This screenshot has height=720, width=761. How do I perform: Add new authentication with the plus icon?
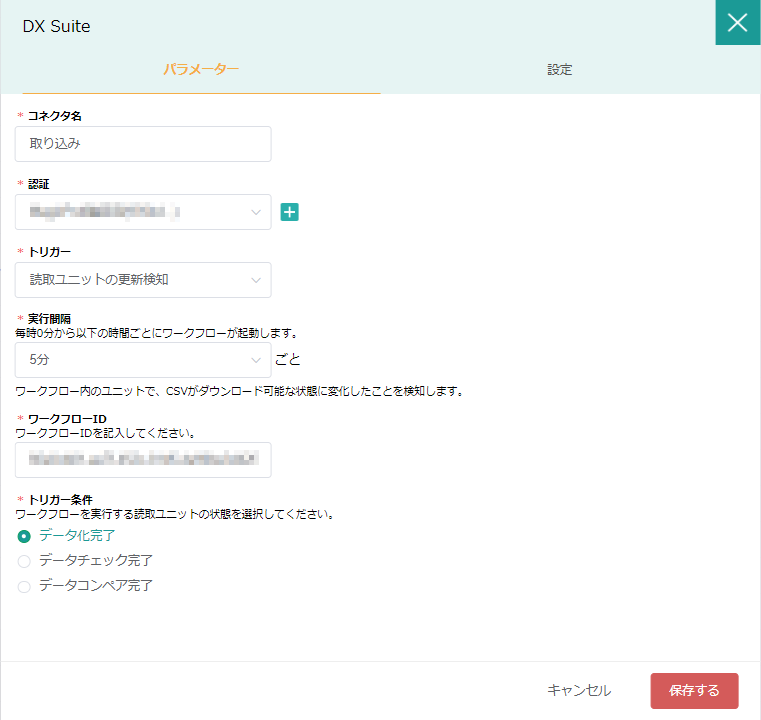[x=290, y=212]
